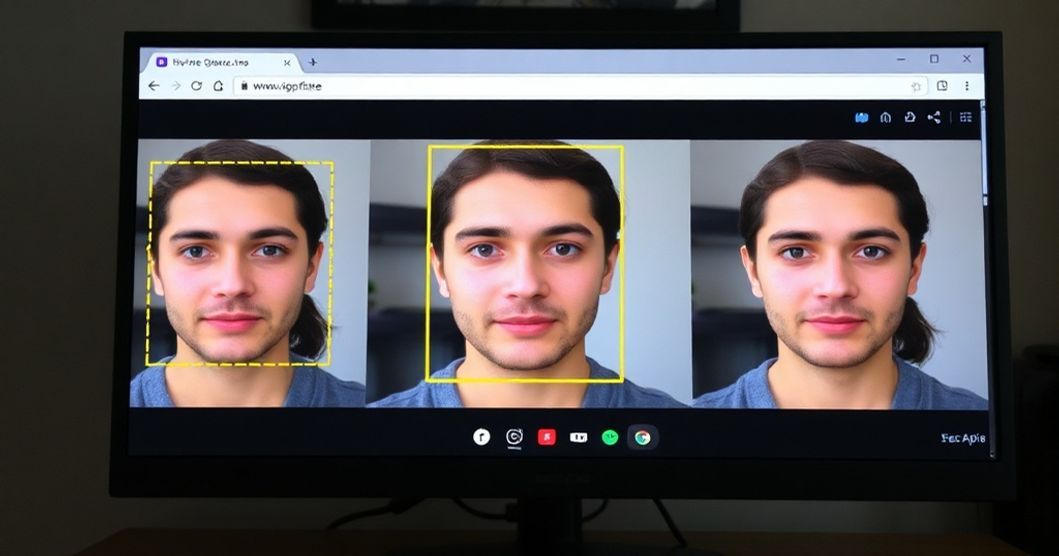This screenshot has width=1059, height=556.
Task: Bookmark the page with the star icon
Action: click(x=916, y=86)
